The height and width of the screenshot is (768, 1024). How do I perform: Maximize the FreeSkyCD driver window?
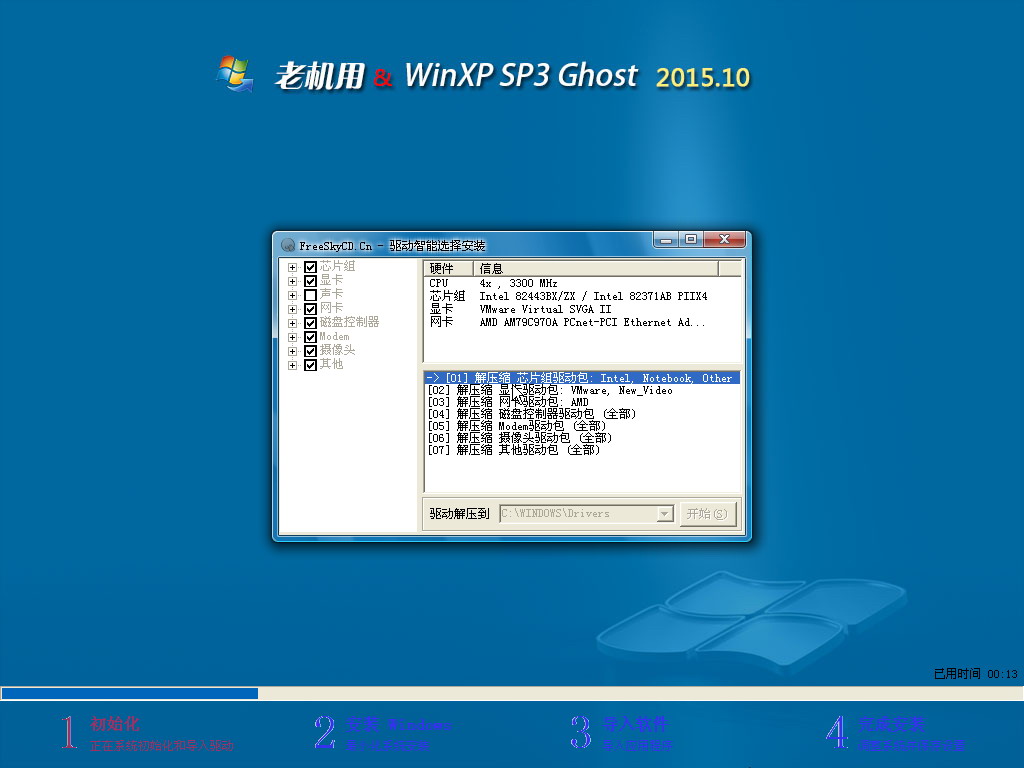coord(690,240)
